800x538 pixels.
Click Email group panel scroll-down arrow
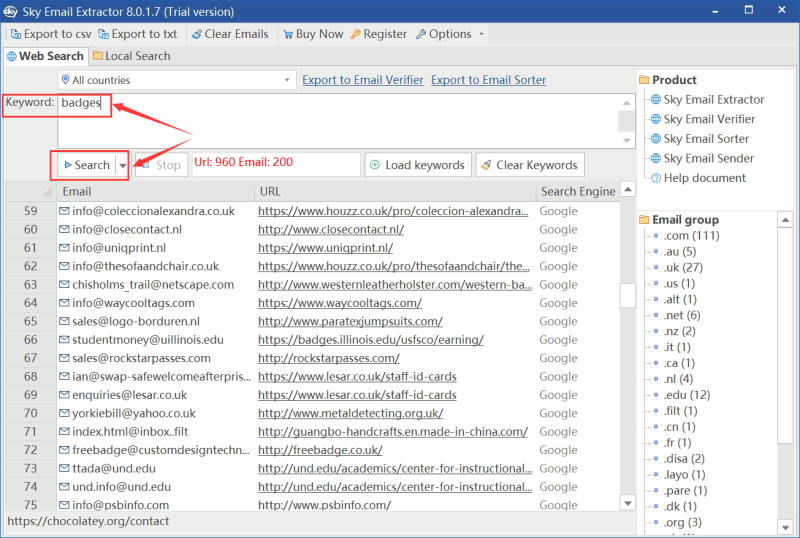(x=785, y=527)
